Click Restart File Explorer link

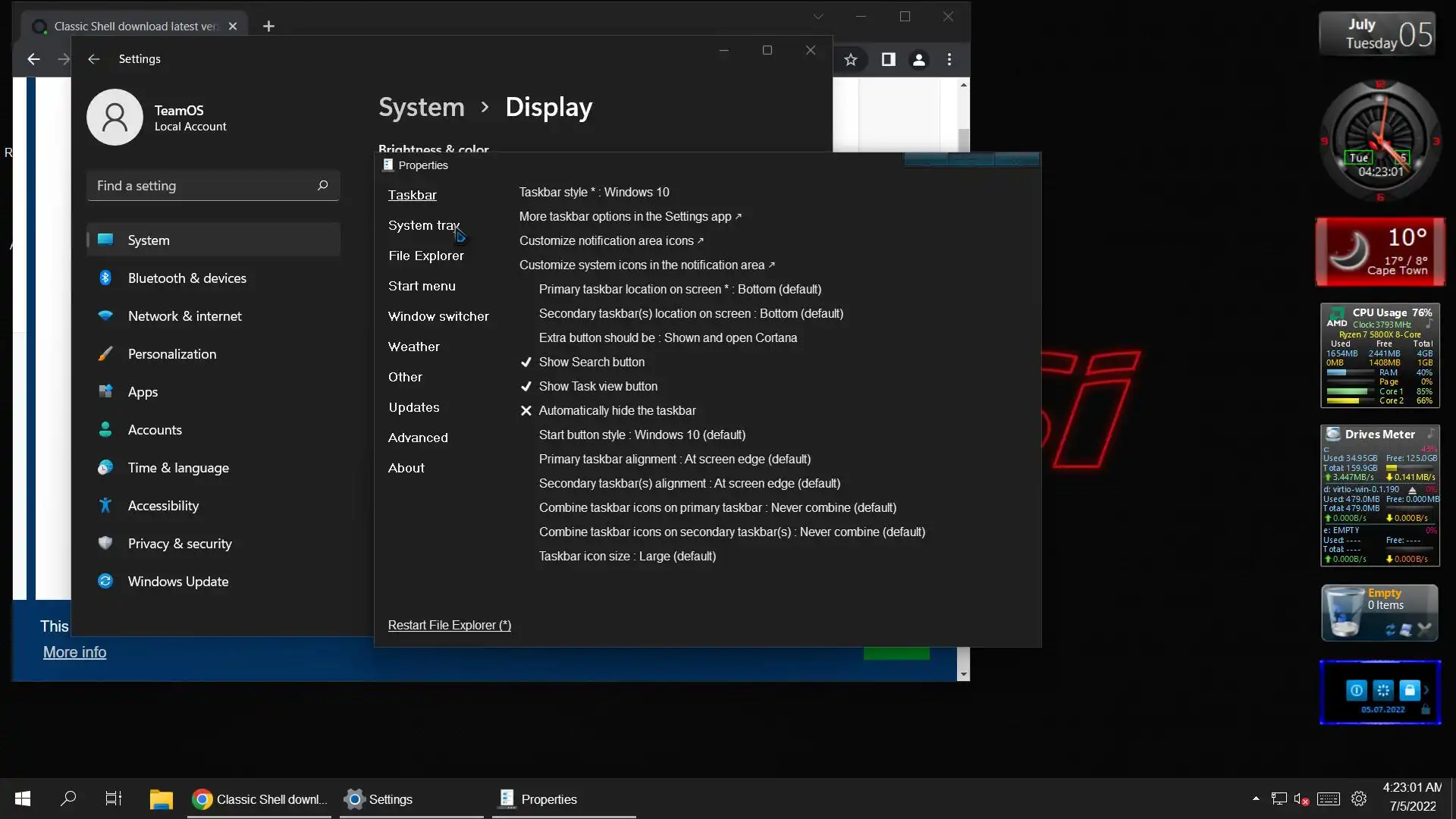point(449,625)
